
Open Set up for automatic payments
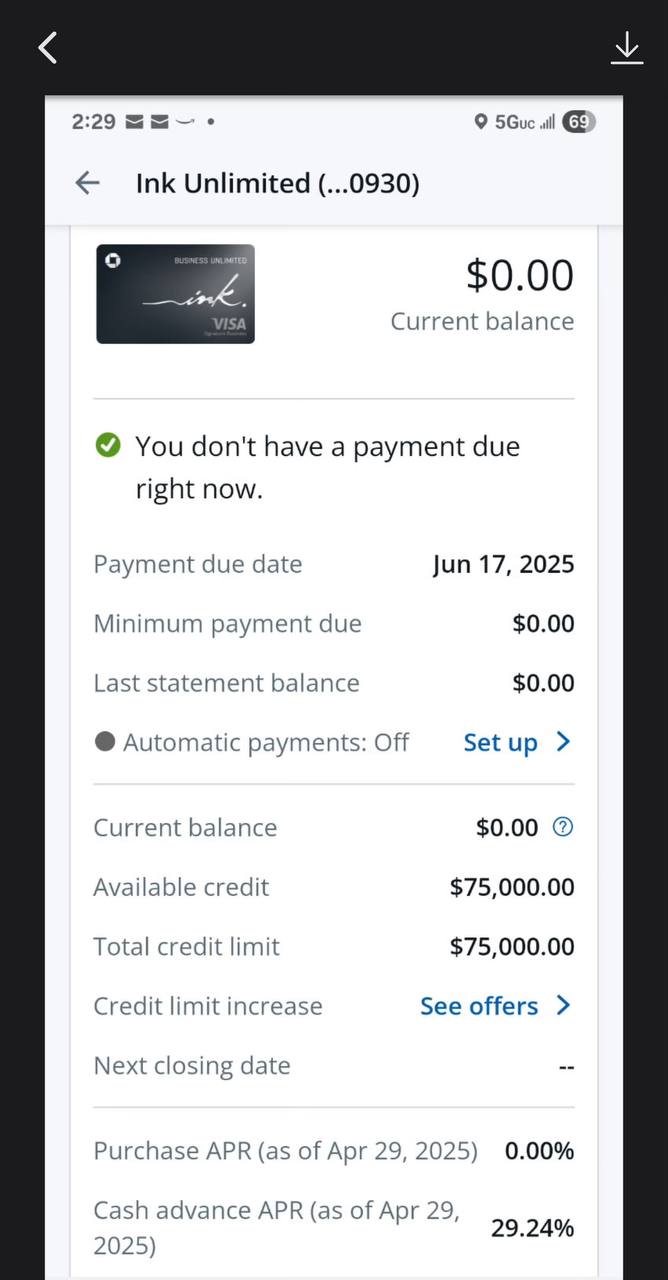coord(501,742)
